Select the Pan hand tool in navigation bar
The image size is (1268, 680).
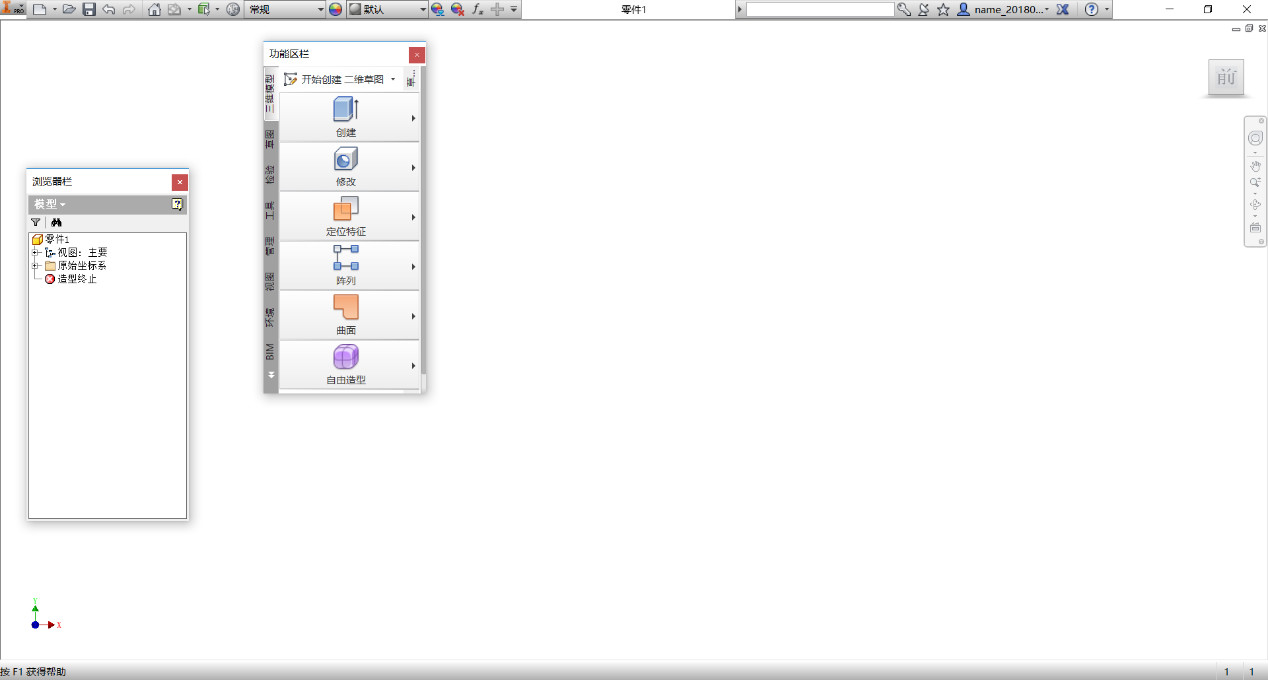(x=1255, y=166)
